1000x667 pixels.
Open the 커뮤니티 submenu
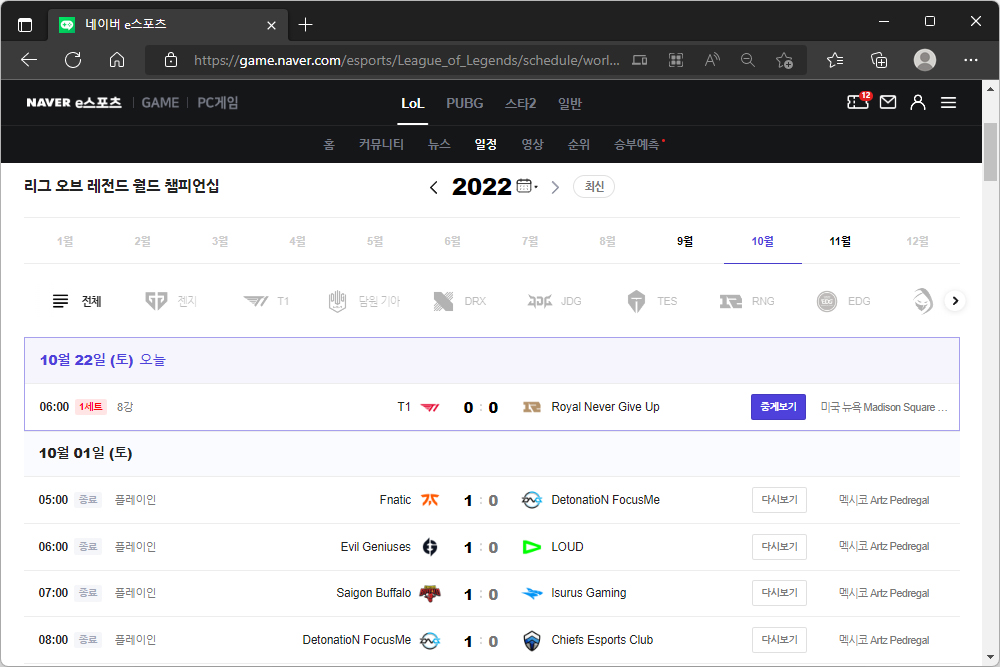coord(381,145)
